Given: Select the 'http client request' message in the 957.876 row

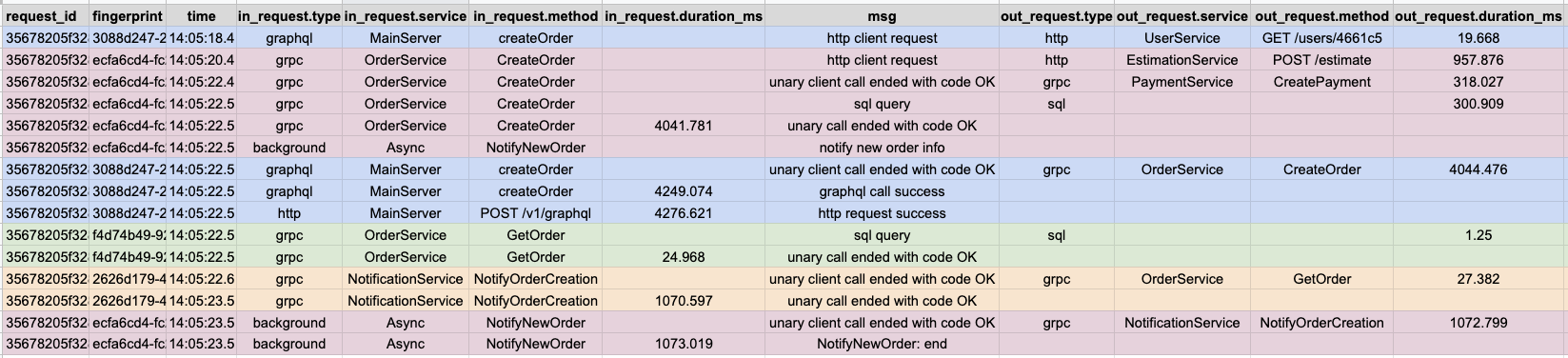Looking at the screenshot, I should tap(882, 60).
